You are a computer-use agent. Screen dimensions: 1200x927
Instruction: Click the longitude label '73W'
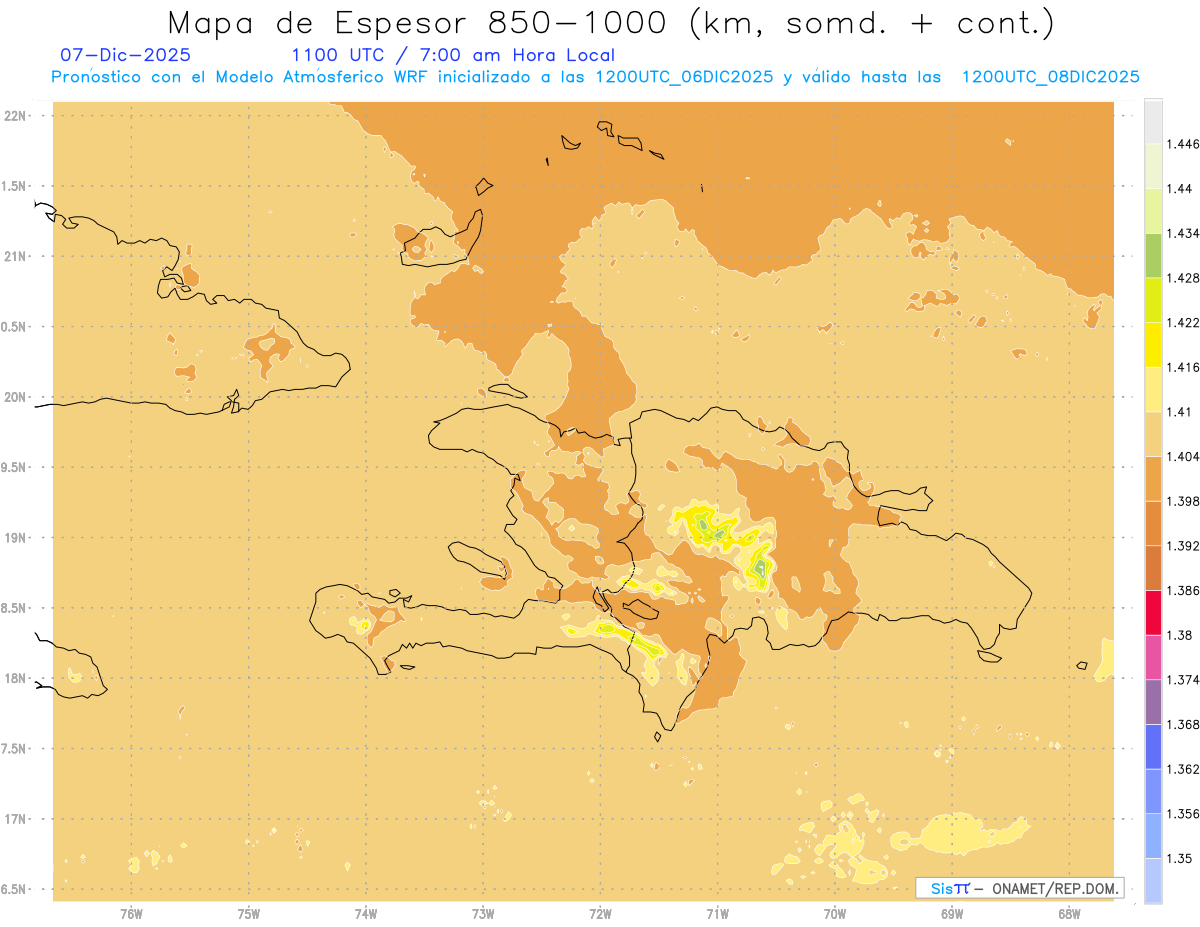pyautogui.click(x=483, y=914)
